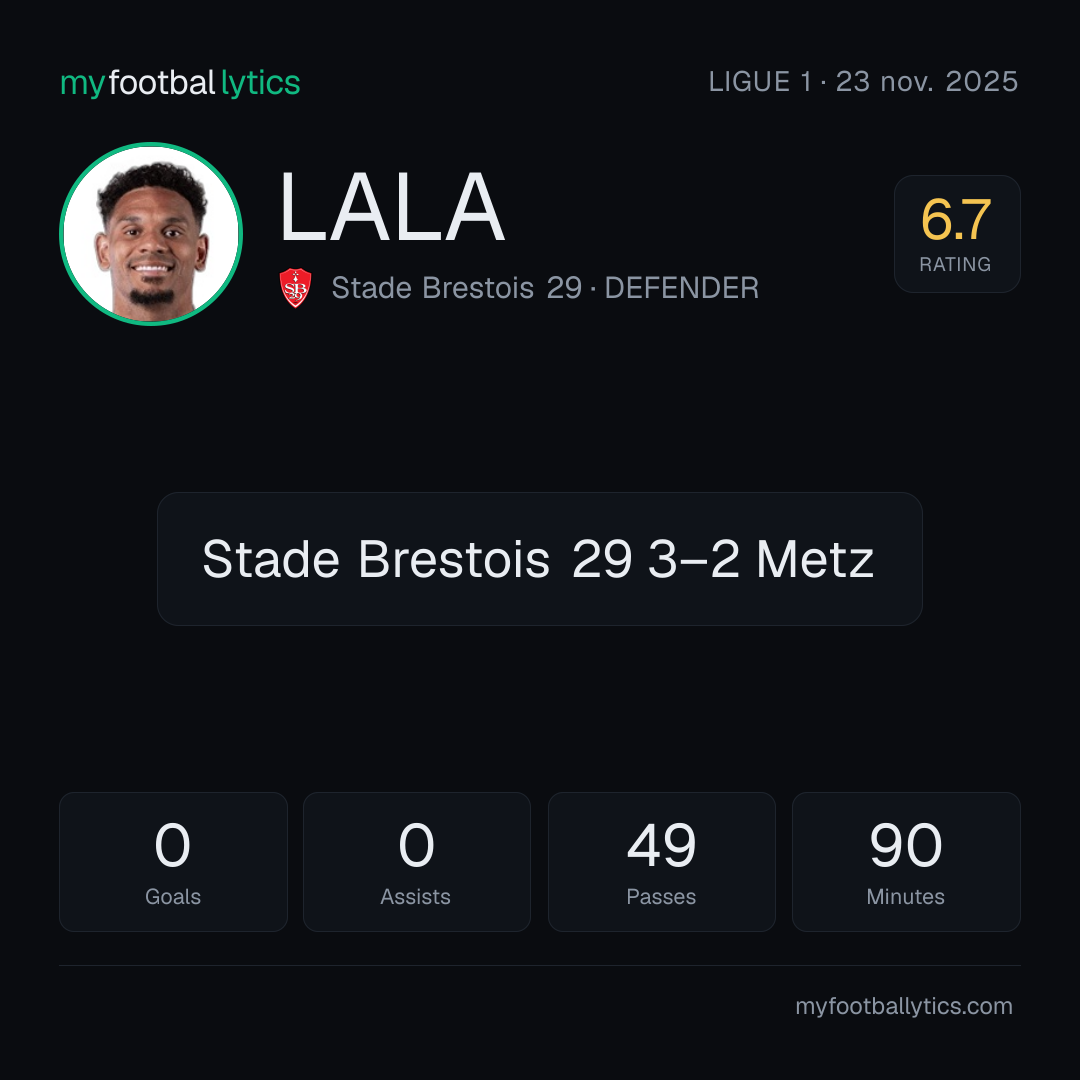
Task: Click the 49 passes number
Action: [x=661, y=845]
